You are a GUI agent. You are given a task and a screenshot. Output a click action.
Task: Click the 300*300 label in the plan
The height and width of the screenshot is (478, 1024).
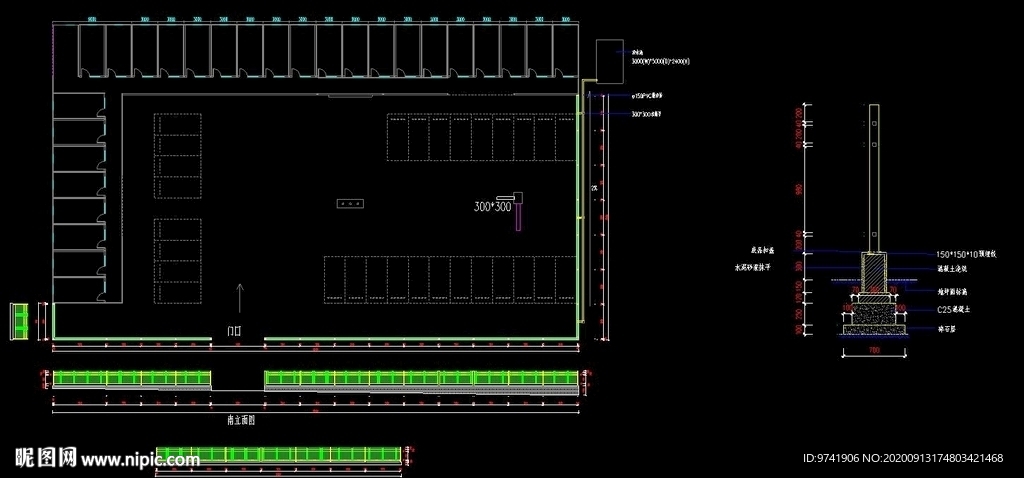(x=493, y=207)
